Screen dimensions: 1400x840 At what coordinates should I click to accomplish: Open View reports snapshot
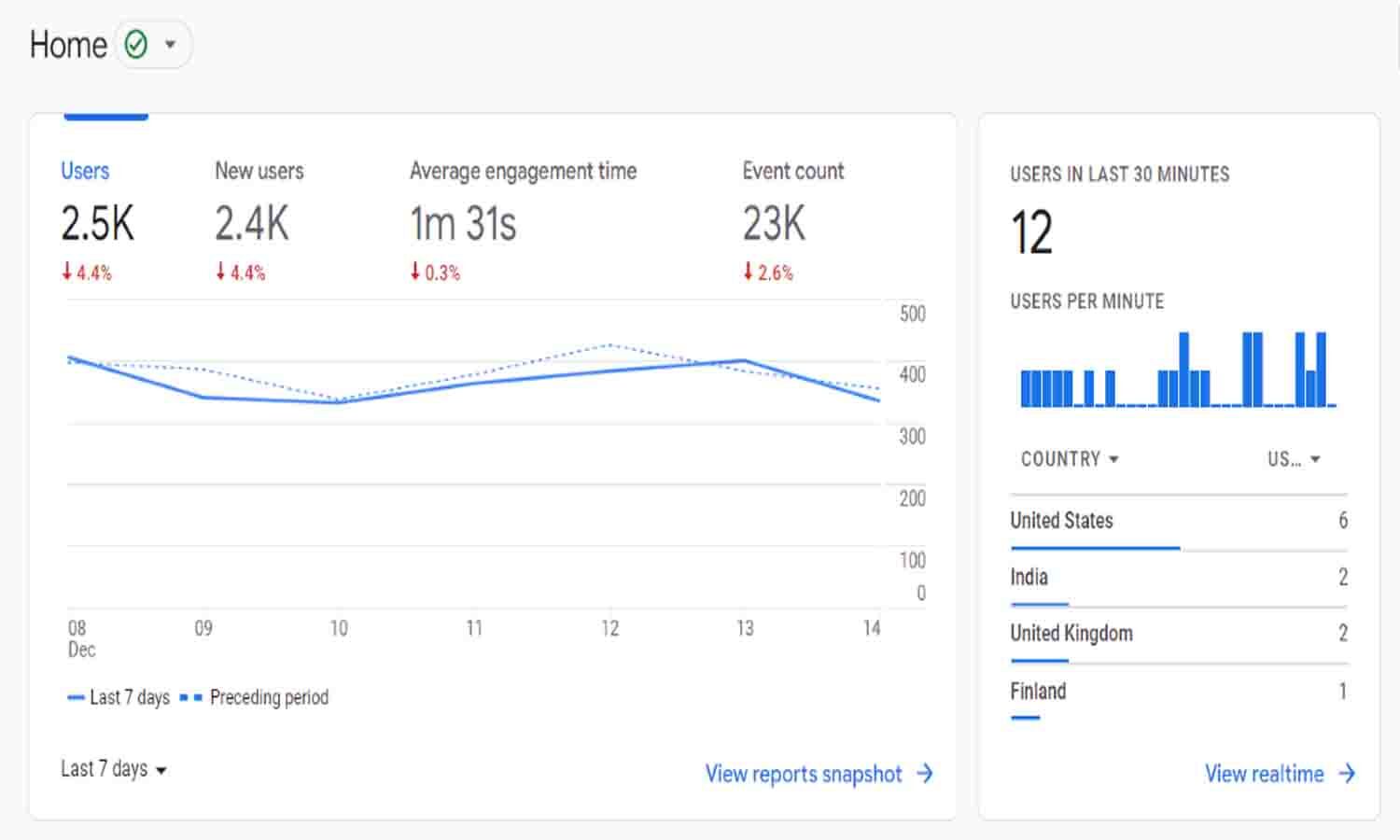[804, 774]
